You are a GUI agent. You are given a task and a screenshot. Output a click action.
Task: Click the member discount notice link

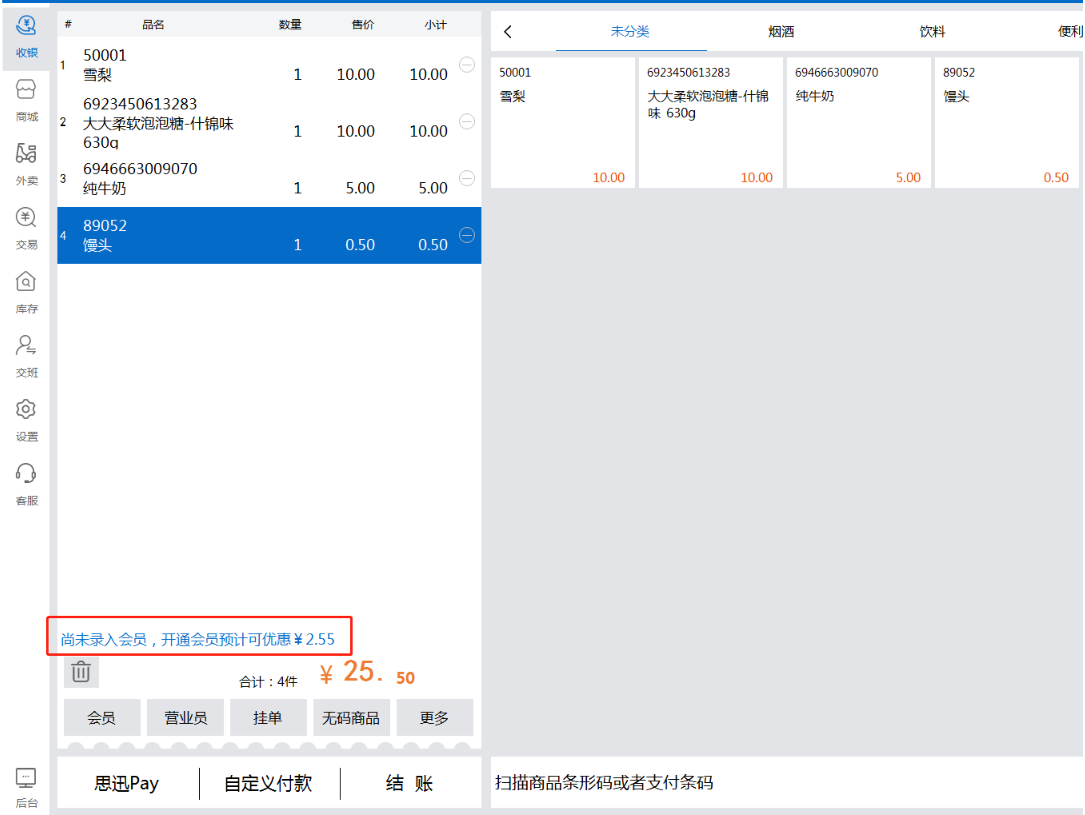click(x=198, y=639)
